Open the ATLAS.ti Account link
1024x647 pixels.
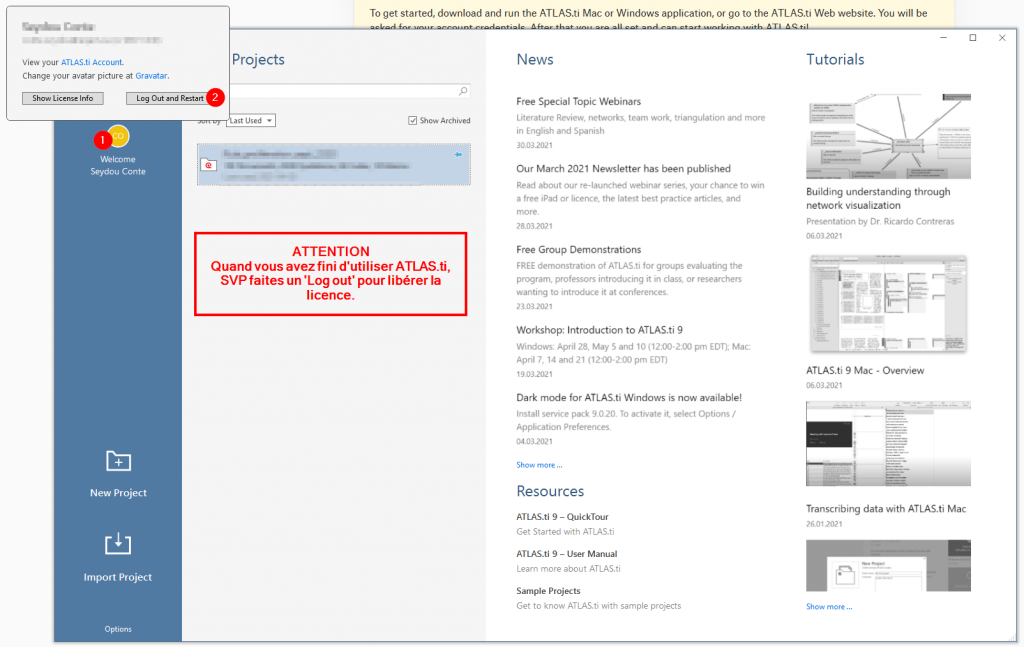92,62
